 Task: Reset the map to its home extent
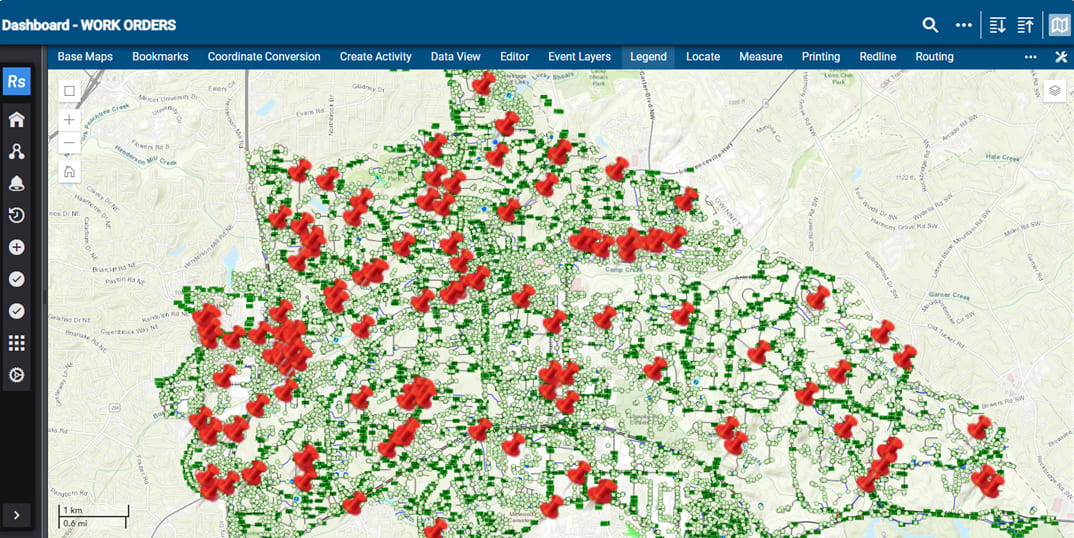point(69,171)
